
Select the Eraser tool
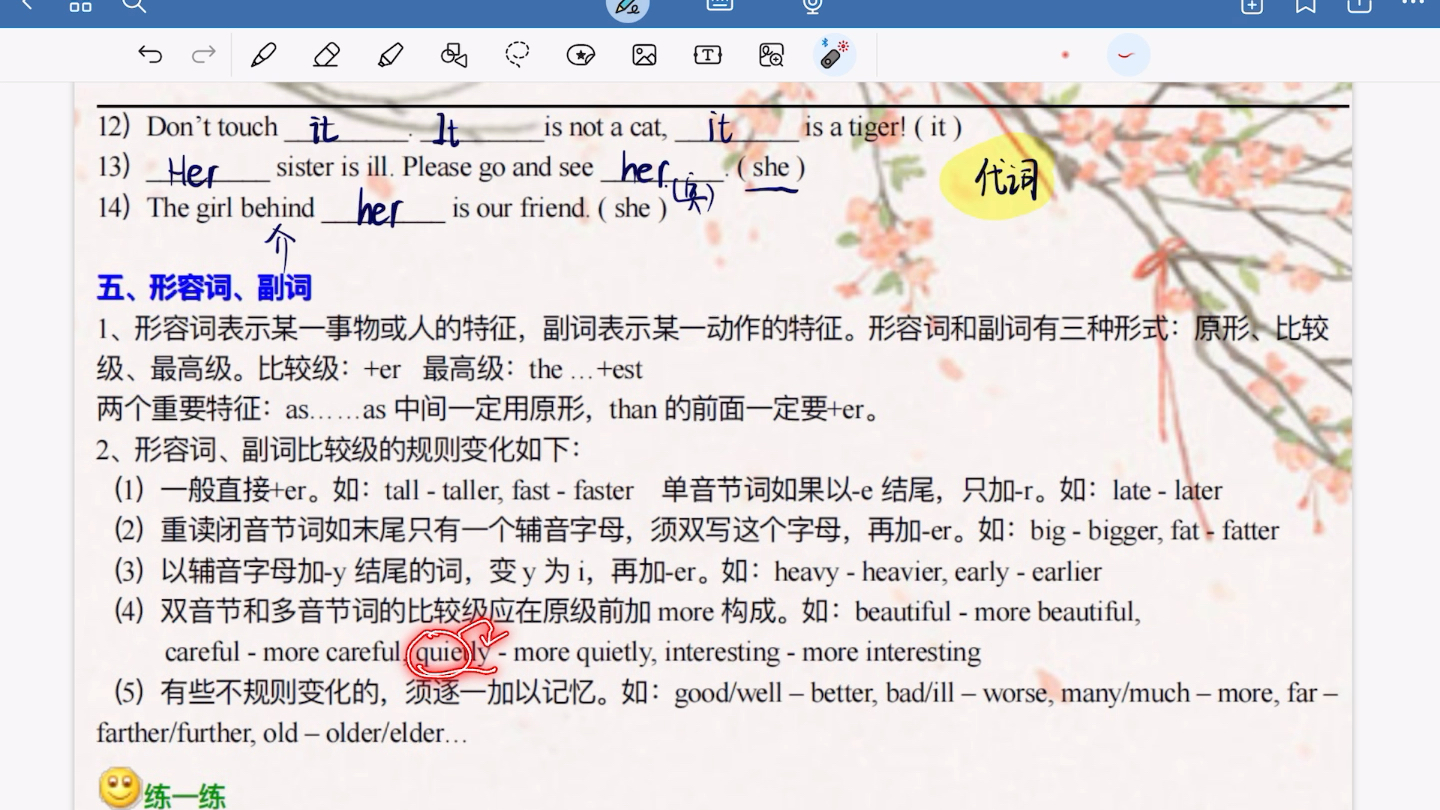[x=326, y=55]
